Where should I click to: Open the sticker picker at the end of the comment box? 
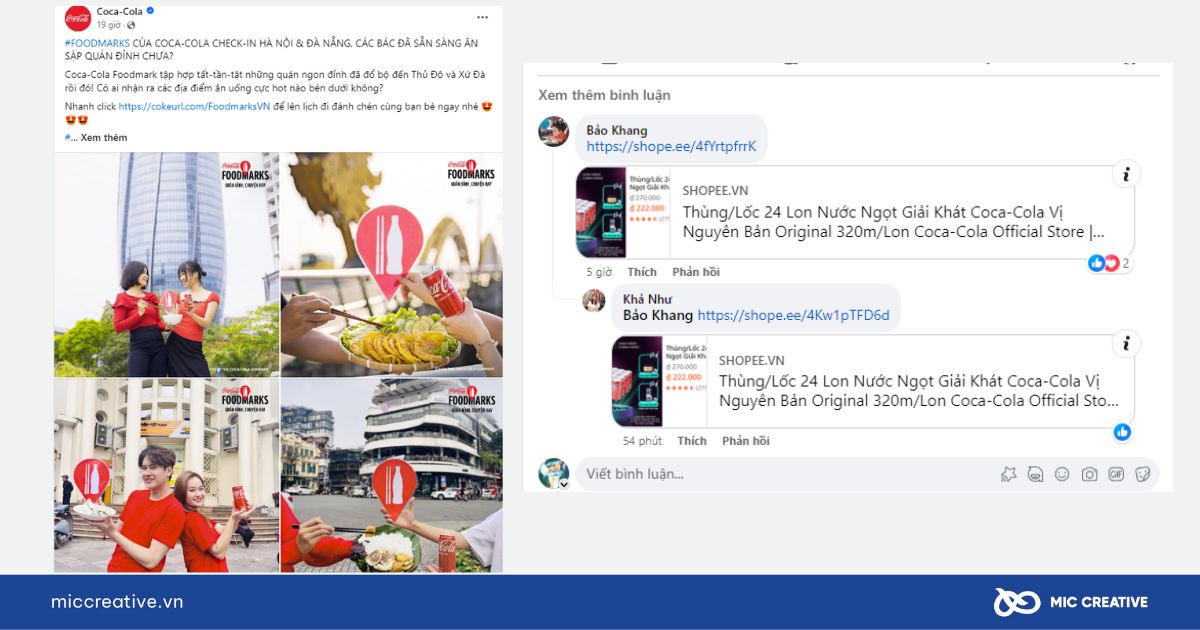click(x=1142, y=474)
